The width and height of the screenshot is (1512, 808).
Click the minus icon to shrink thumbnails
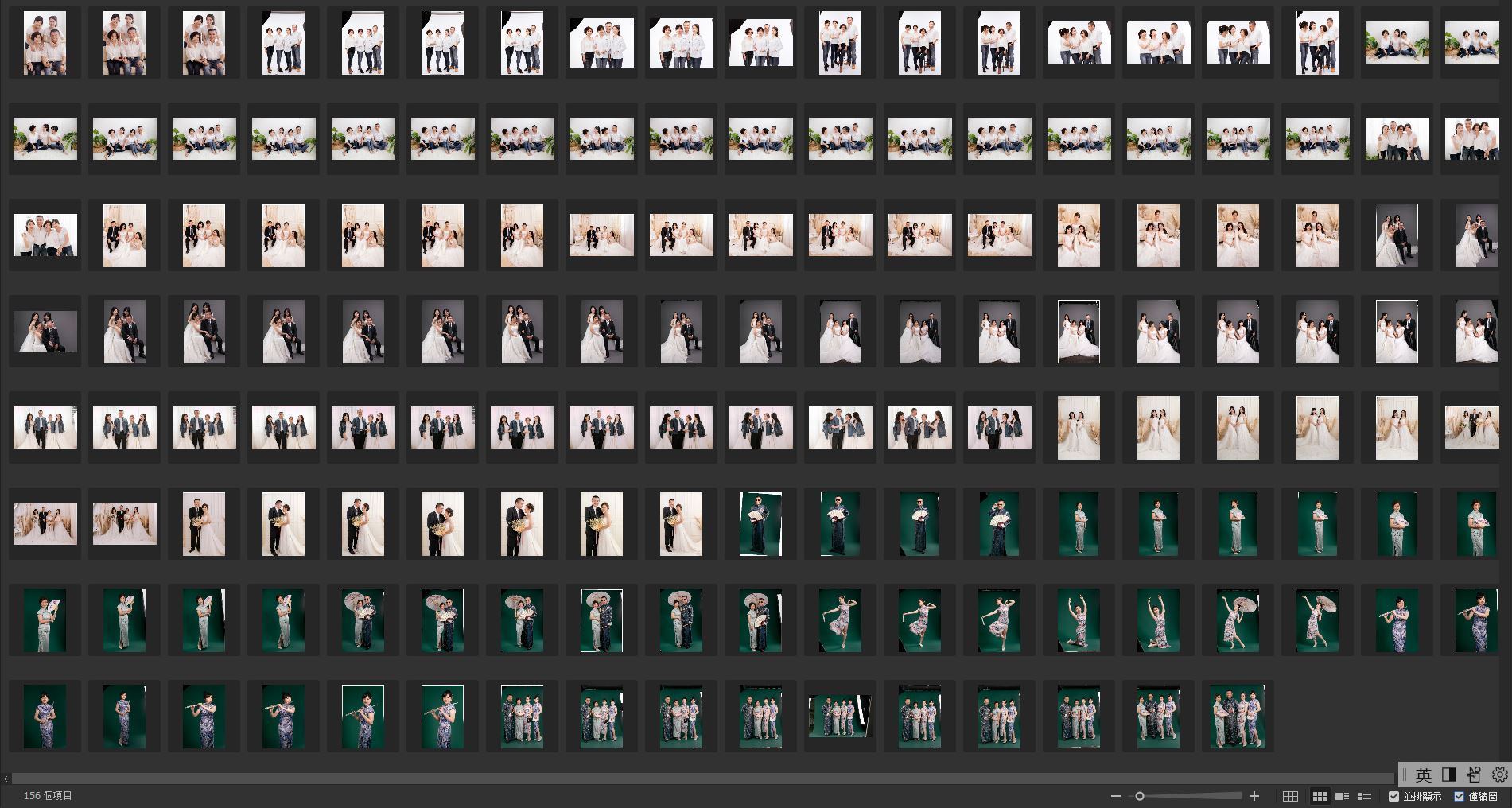(x=1116, y=796)
